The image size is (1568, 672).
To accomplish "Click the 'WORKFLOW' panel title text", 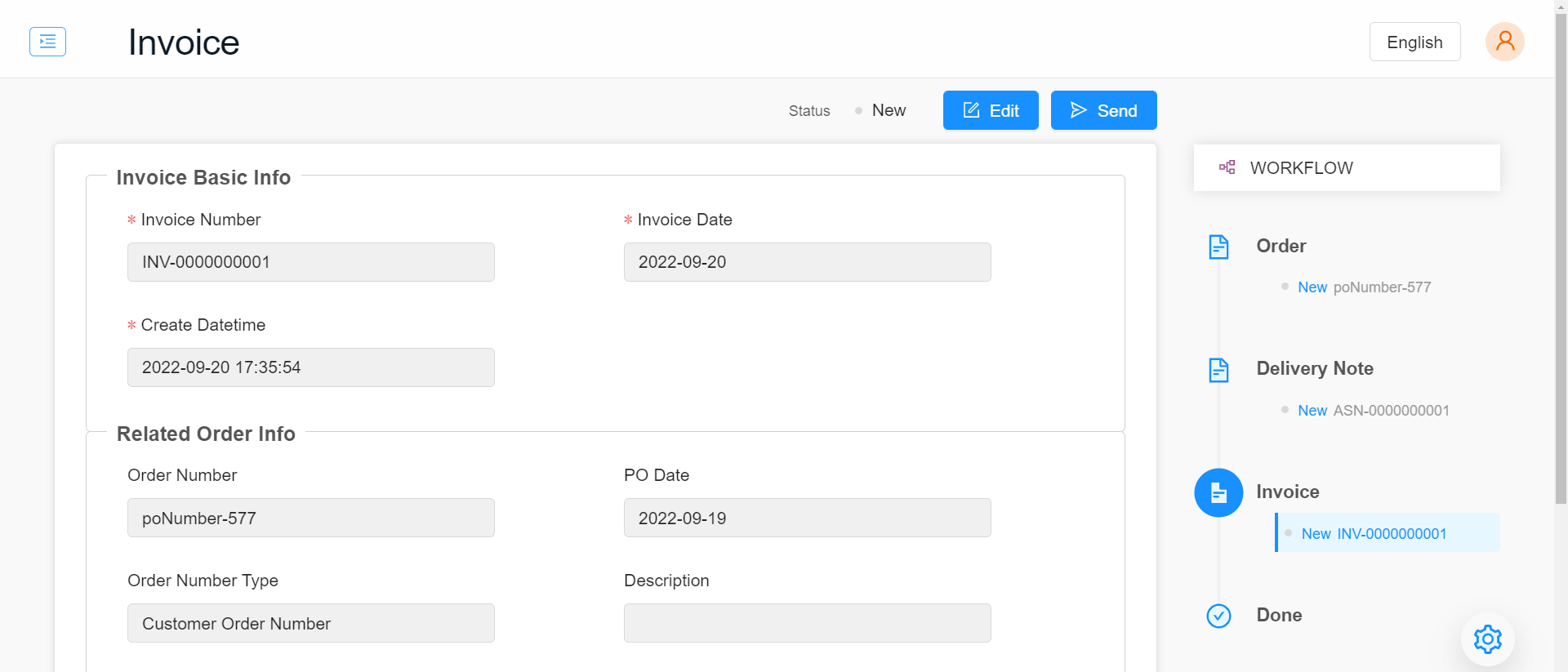I will click(x=1301, y=167).
